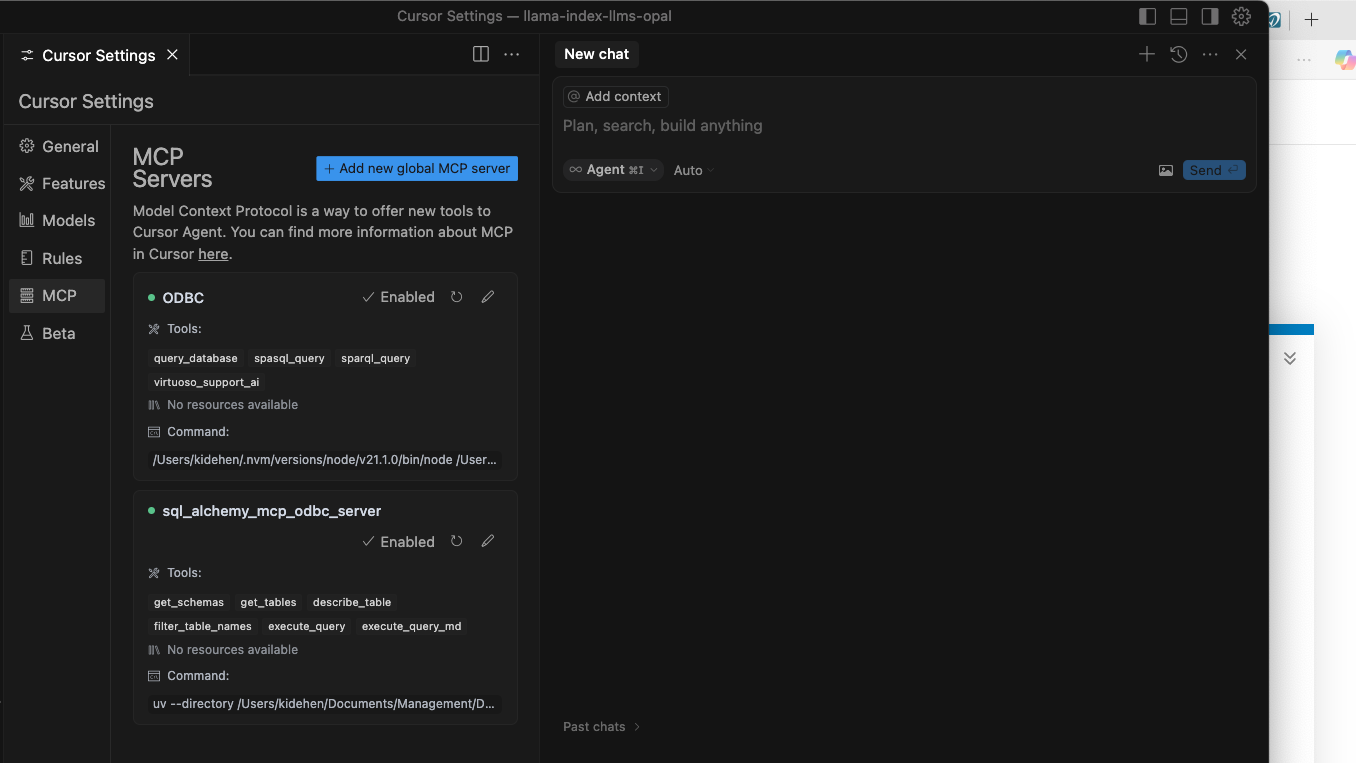Open Models settings section

58,220
